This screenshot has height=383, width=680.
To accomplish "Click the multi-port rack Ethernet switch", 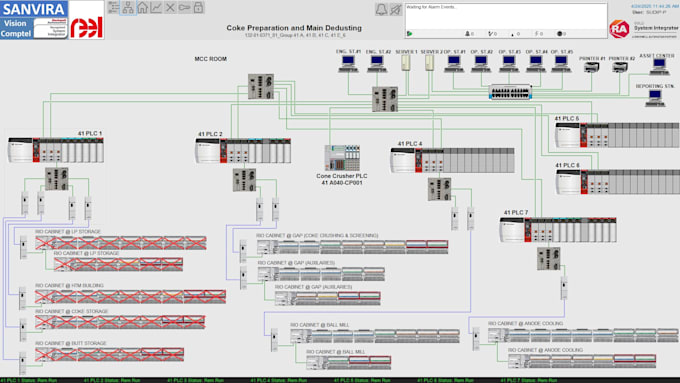I will click(x=510, y=92).
